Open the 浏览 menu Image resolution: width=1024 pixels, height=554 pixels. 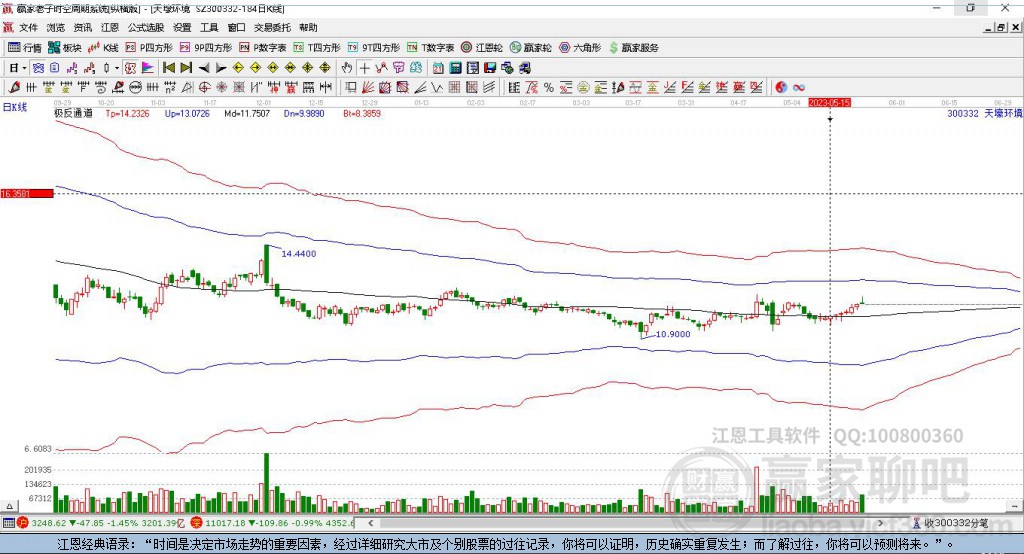point(56,27)
